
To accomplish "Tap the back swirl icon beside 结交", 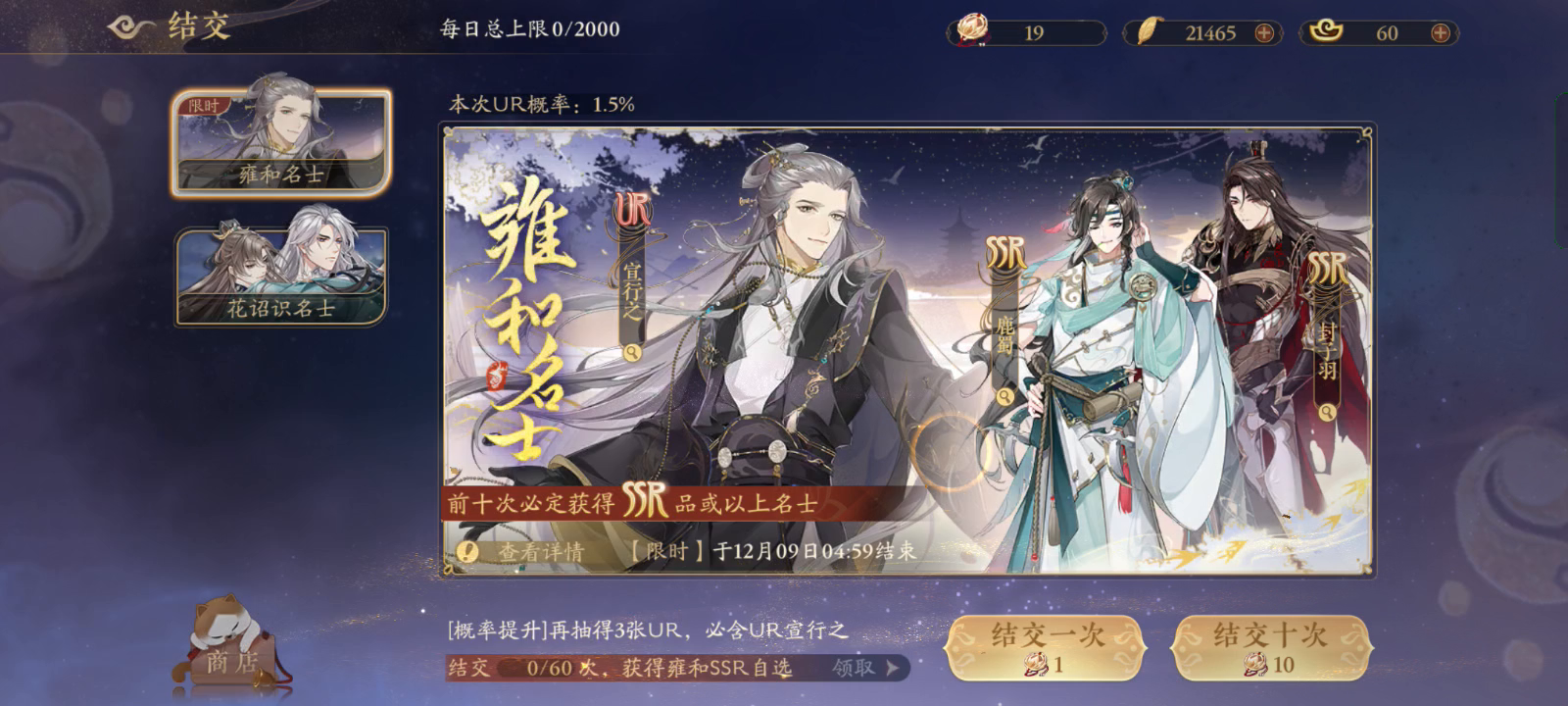I will (x=131, y=26).
